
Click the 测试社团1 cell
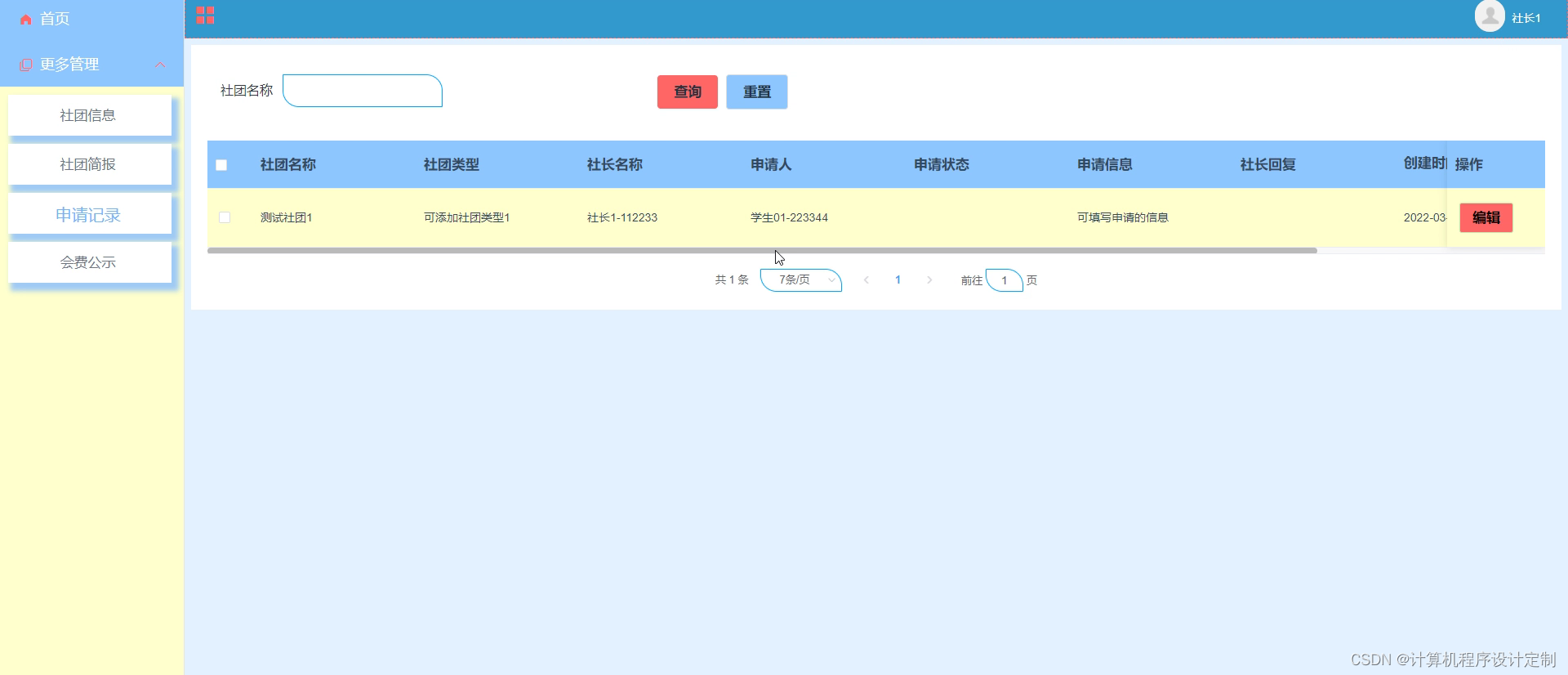point(287,217)
